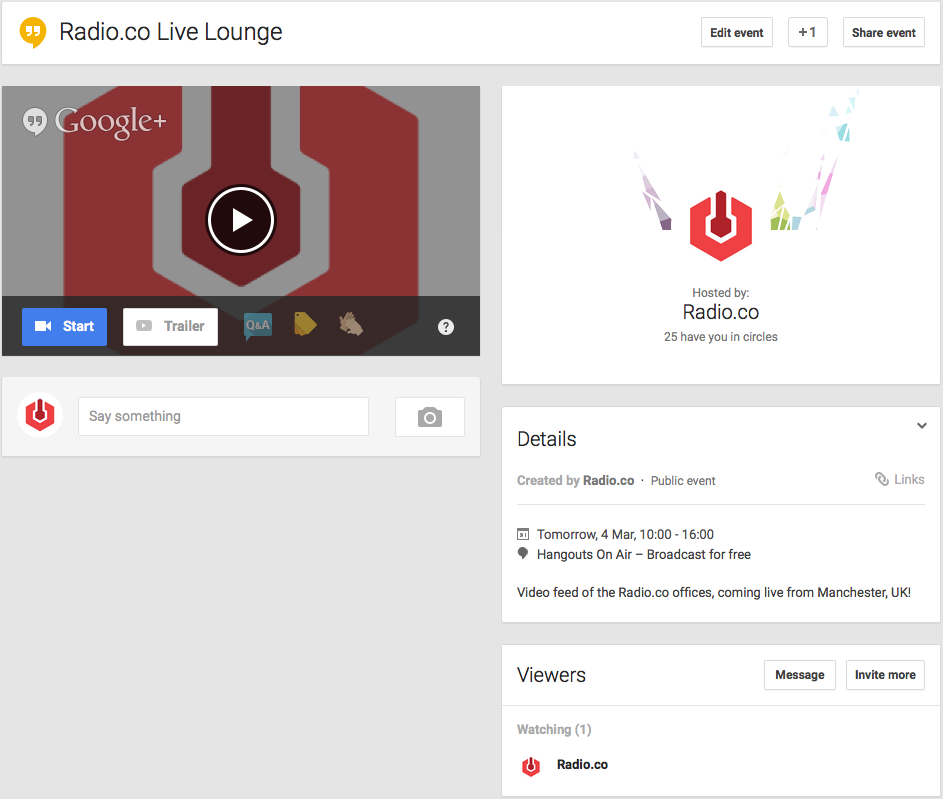943x799 pixels.
Task: Click the 25 have you in circles text
Action: (x=720, y=337)
